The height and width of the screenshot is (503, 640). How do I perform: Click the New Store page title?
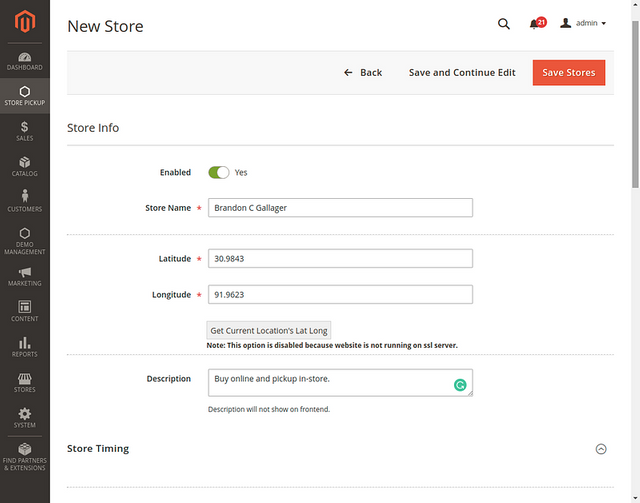[105, 27]
